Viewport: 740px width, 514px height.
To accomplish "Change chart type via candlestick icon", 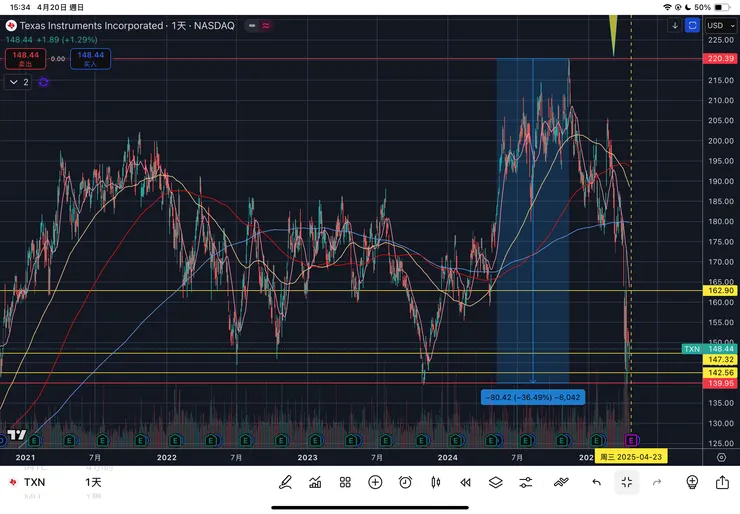I will pyautogui.click(x=436, y=482).
